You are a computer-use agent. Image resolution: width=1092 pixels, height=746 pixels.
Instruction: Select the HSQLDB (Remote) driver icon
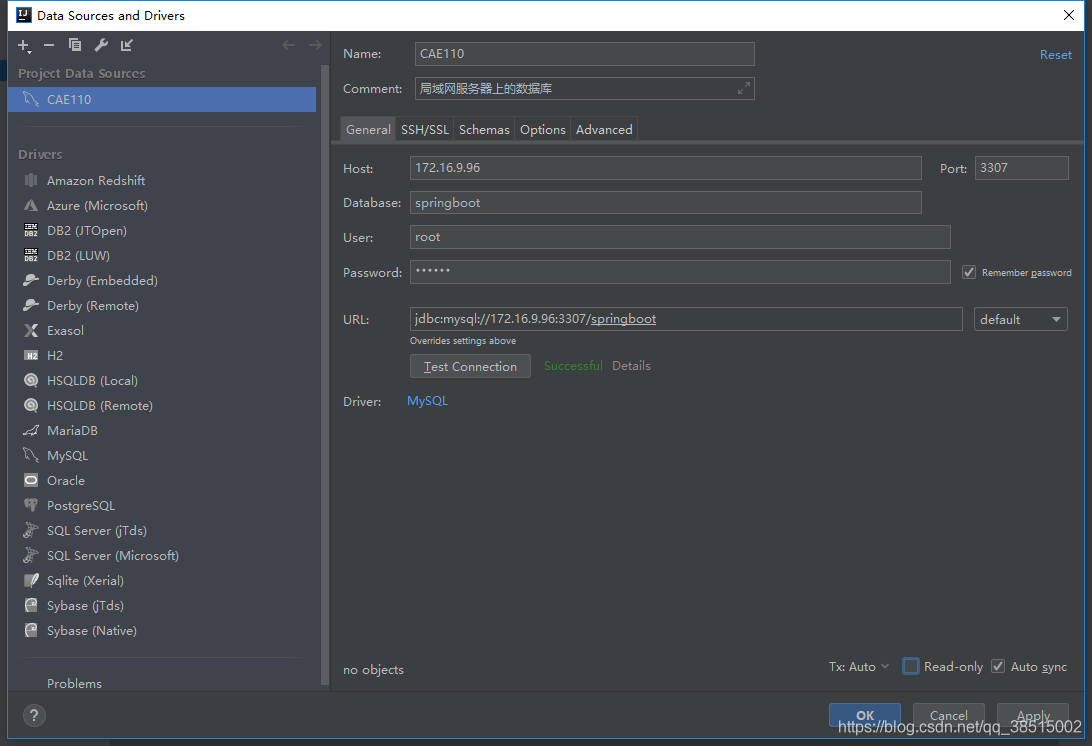coord(31,405)
